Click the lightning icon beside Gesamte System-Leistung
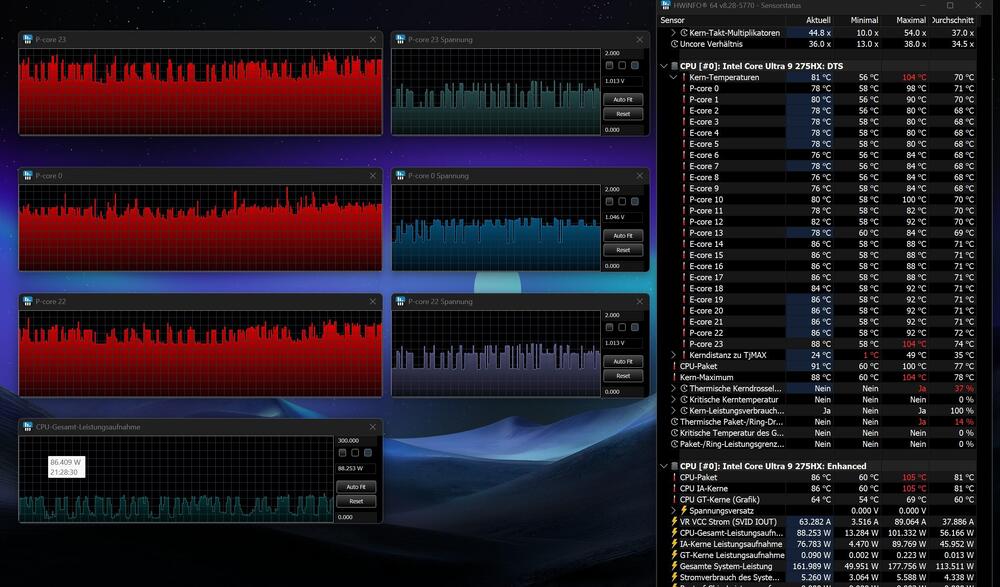 (674, 566)
